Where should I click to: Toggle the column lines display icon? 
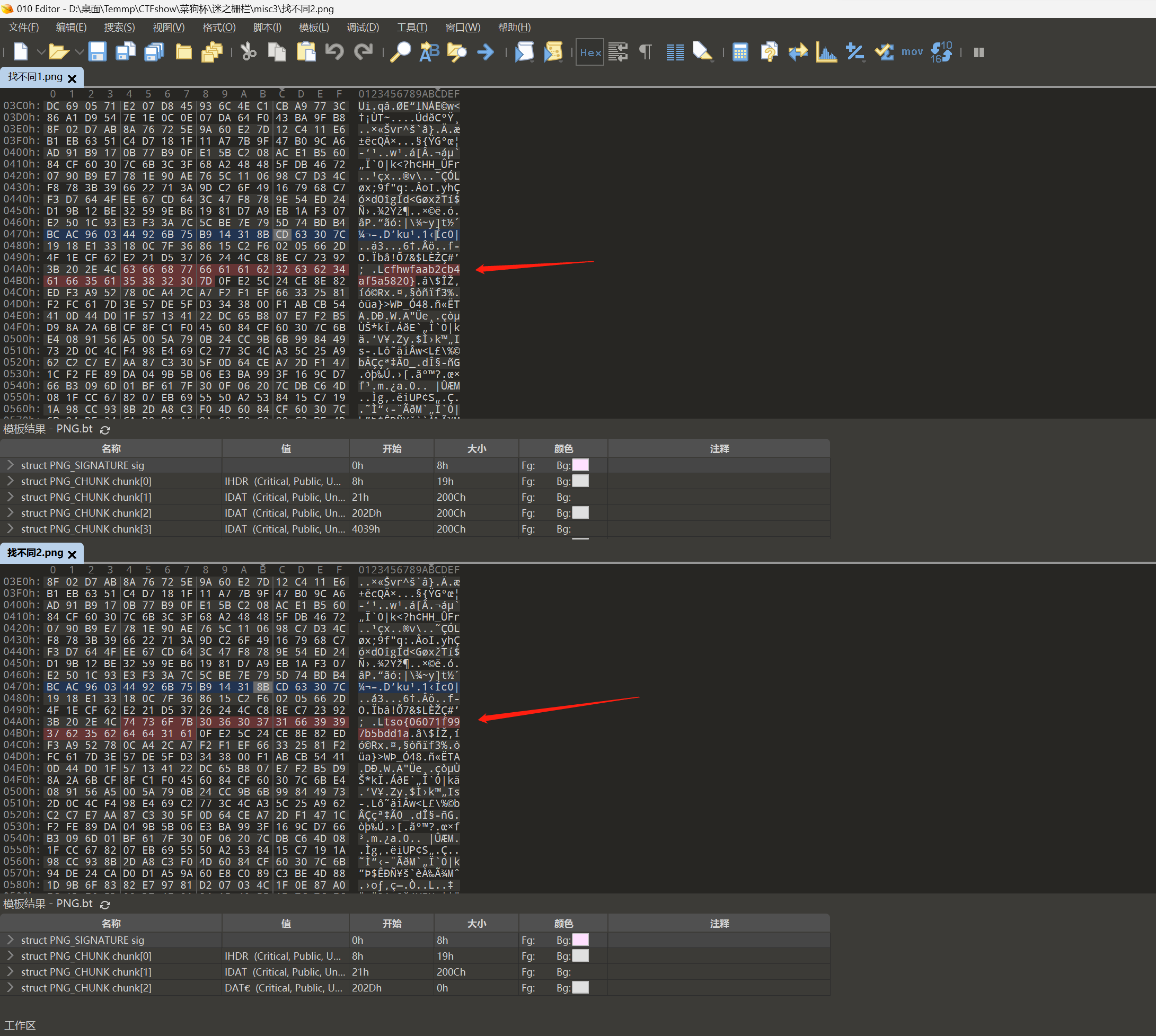[675, 52]
